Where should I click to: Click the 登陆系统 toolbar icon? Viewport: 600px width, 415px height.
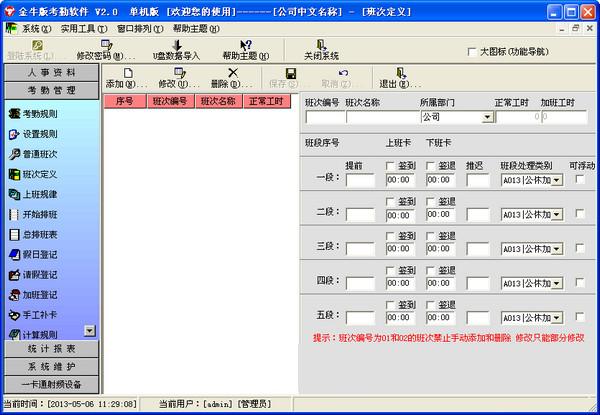37,45
